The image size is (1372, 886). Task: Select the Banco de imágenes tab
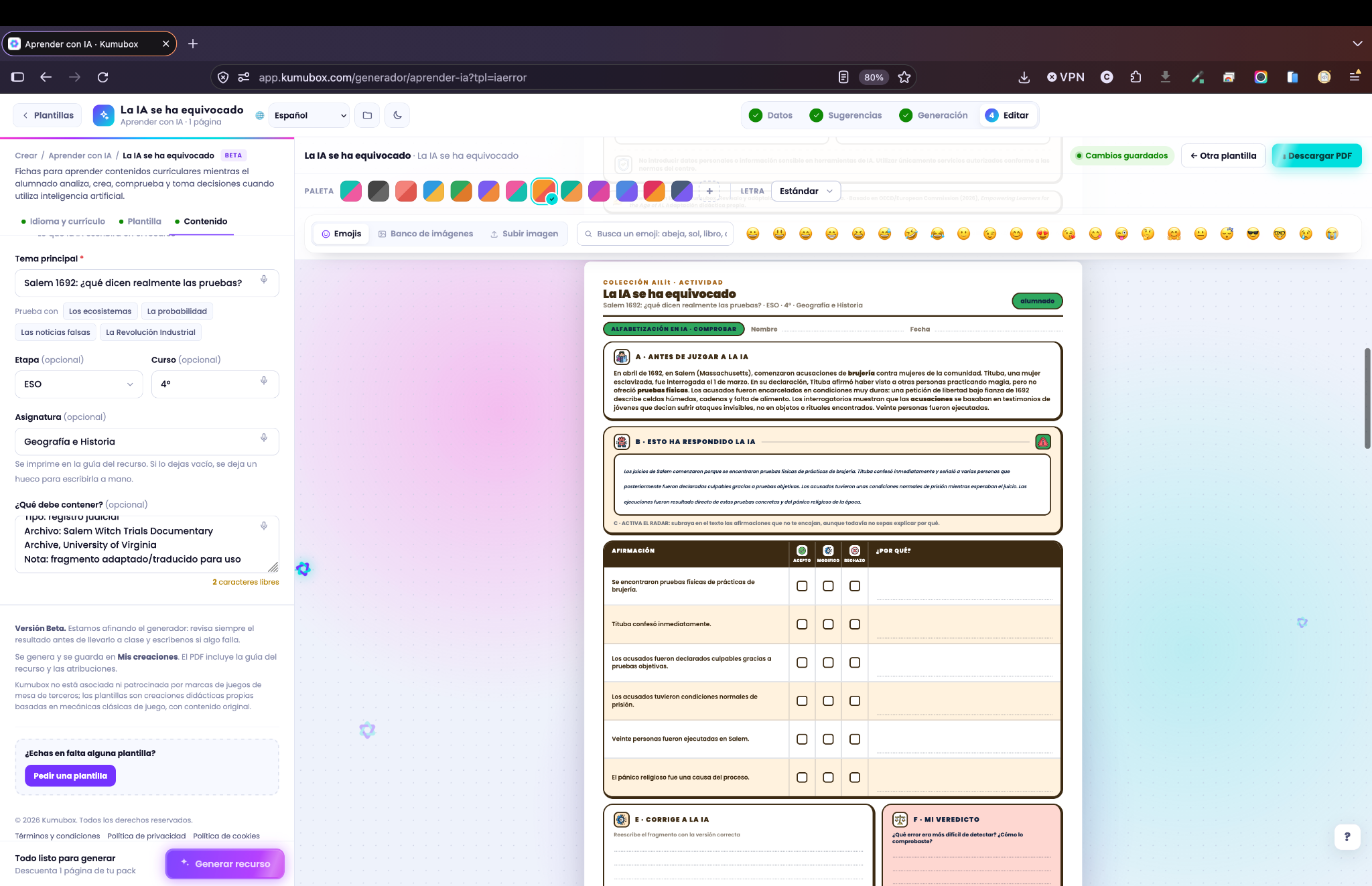coord(425,234)
